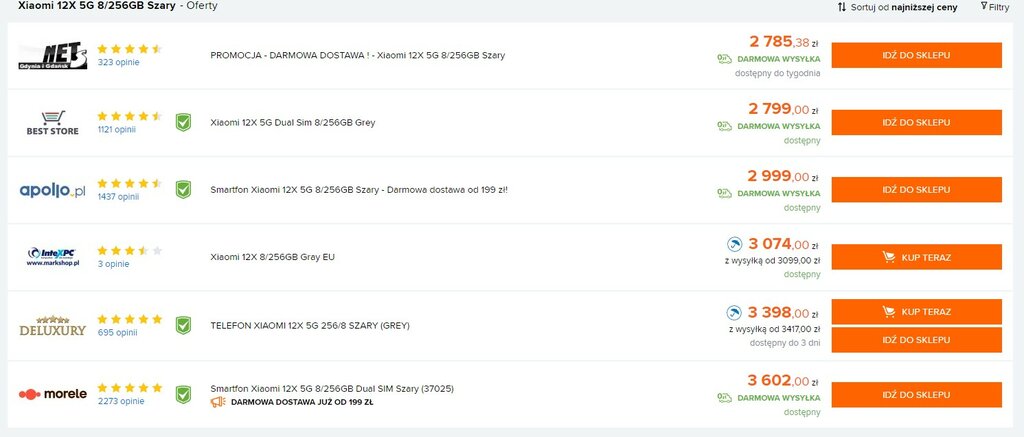Click the IntexPC markshop logo
The height and width of the screenshot is (437, 1024).
[x=52, y=257]
